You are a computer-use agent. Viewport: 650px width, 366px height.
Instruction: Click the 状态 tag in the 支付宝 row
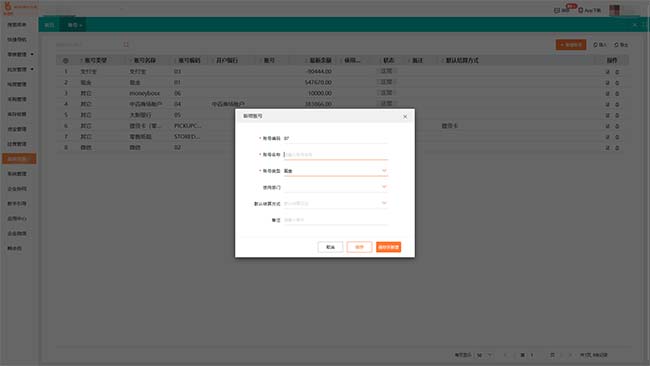(x=386, y=71)
